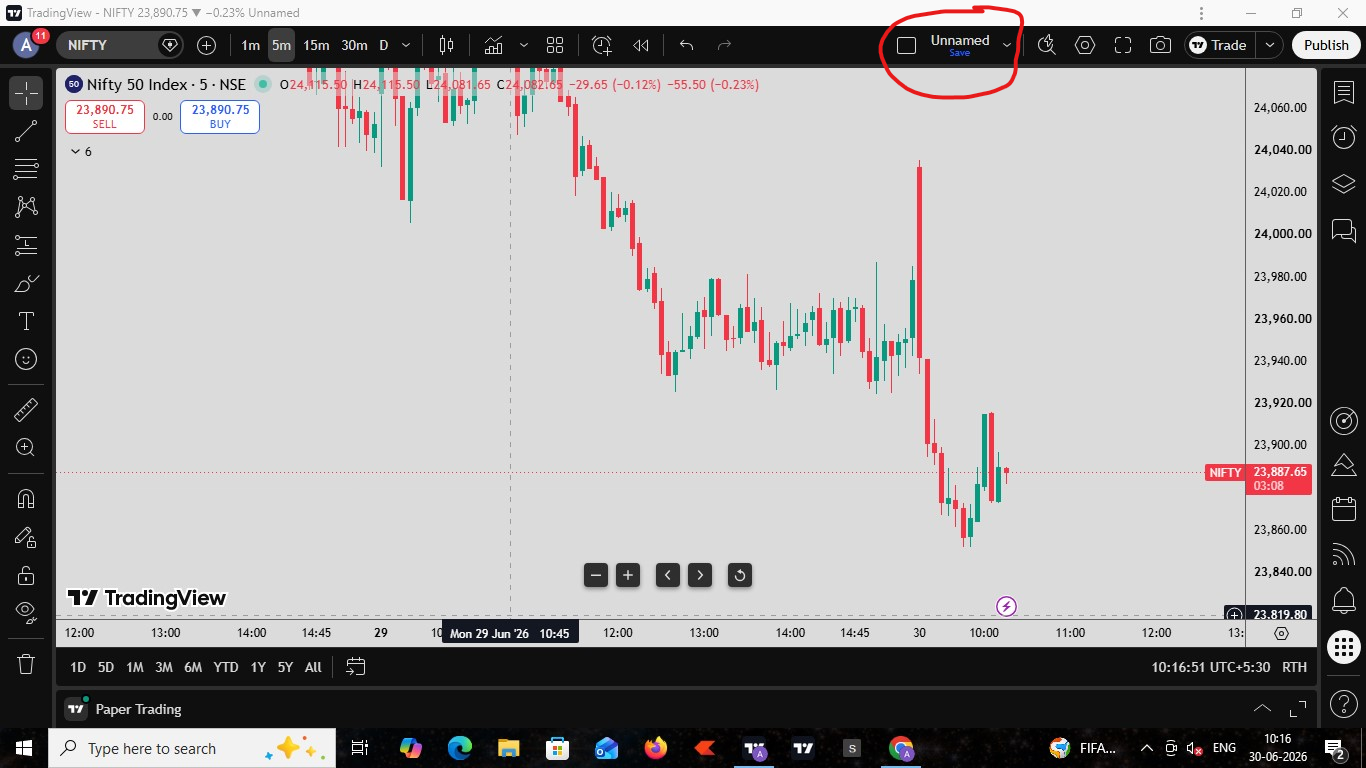
Task: Open Firefox from the Windows taskbar
Action: (656, 748)
